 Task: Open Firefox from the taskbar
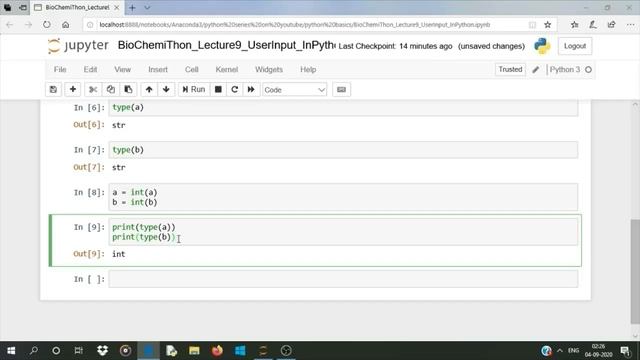pyautogui.click(x=217, y=351)
